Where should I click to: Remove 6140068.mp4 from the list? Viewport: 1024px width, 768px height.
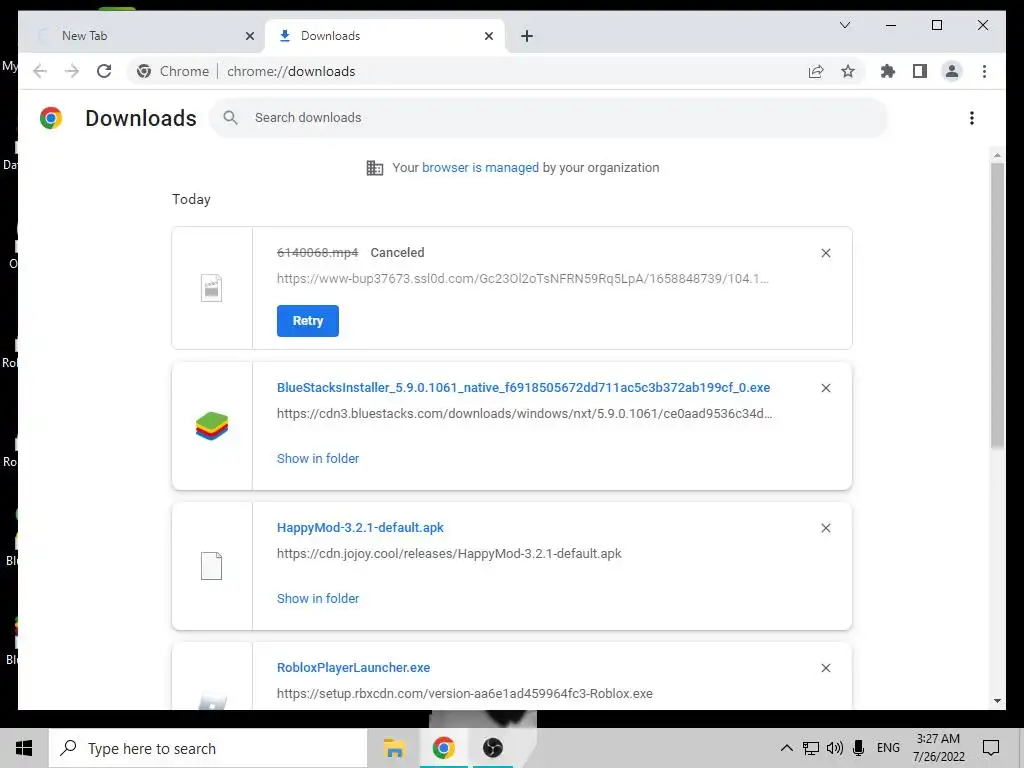click(825, 253)
